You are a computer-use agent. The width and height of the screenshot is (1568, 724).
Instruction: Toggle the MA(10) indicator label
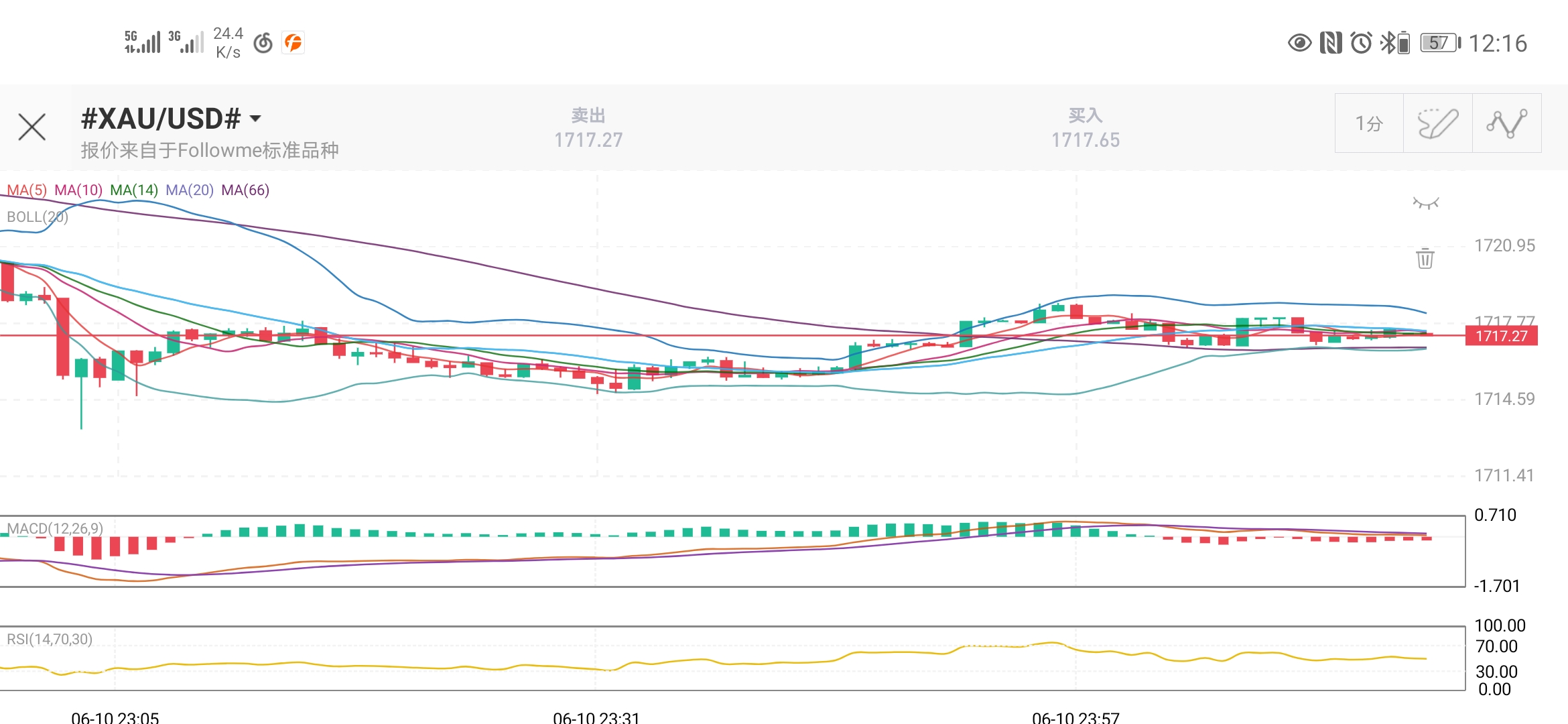click(x=78, y=190)
